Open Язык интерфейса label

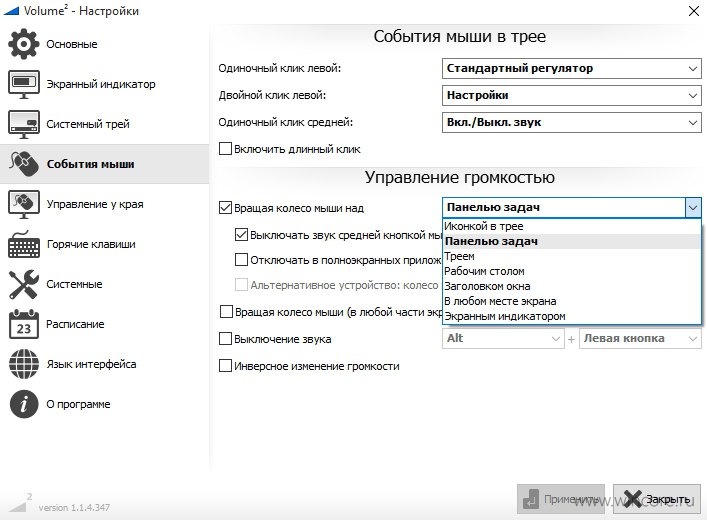tap(91, 364)
